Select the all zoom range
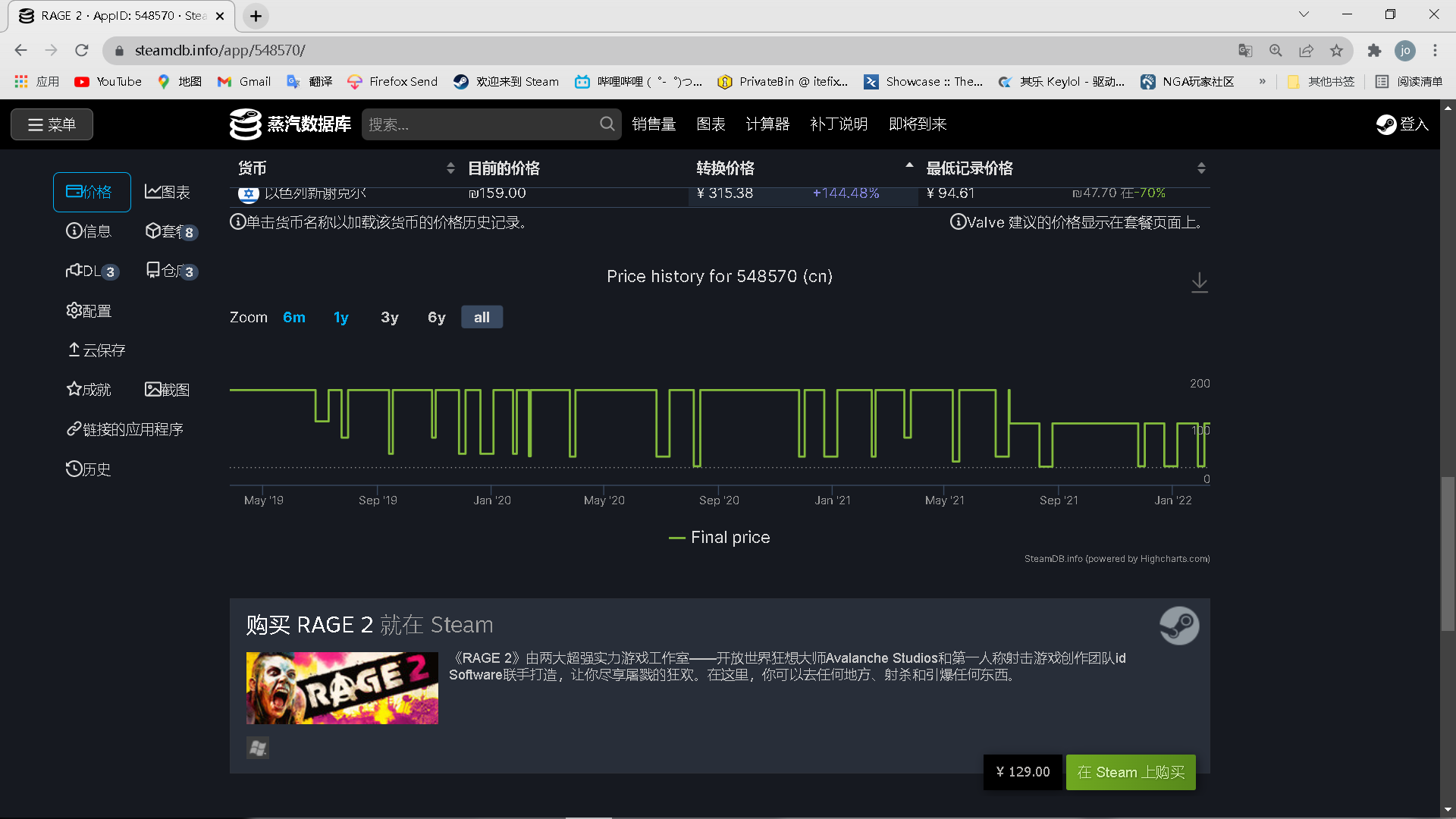Image resolution: width=1456 pixels, height=819 pixels. tap(482, 318)
